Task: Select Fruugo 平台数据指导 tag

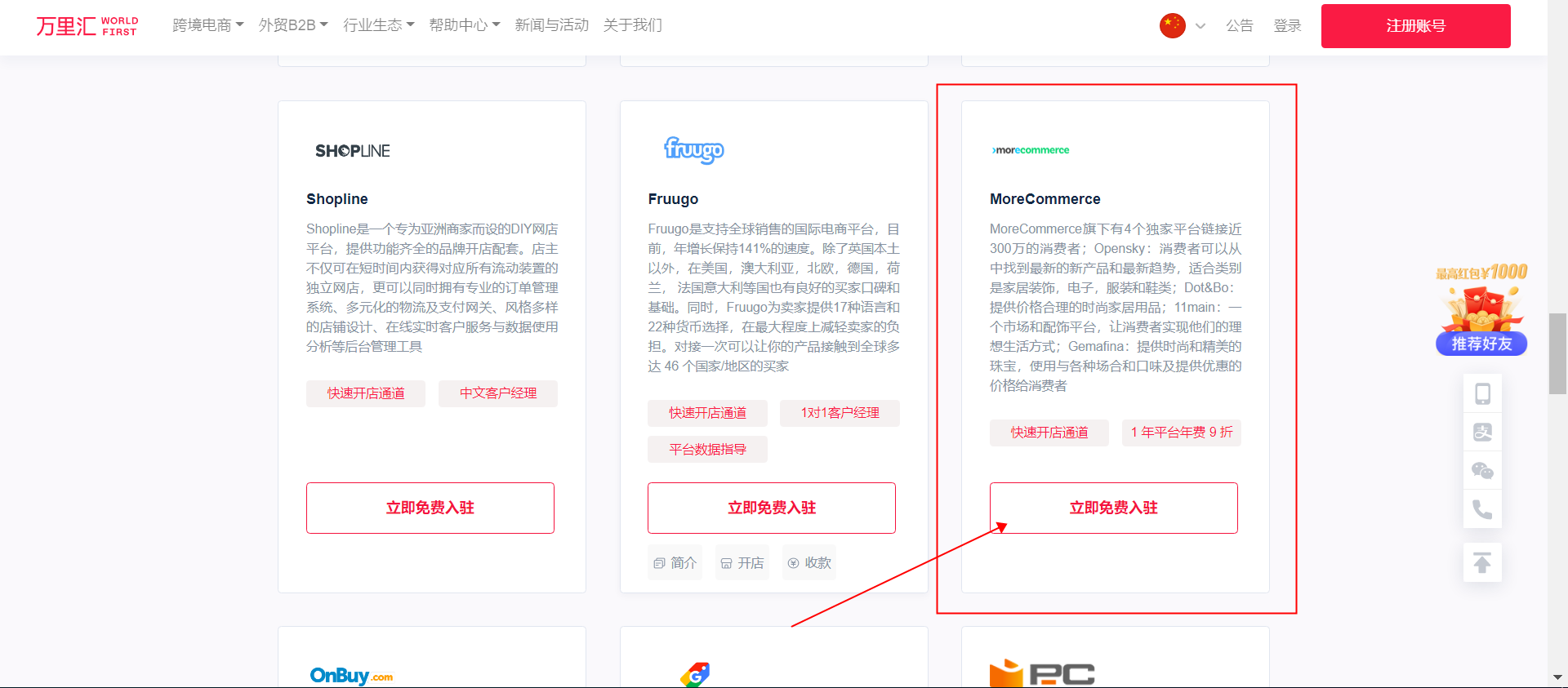Action: pyautogui.click(x=708, y=450)
